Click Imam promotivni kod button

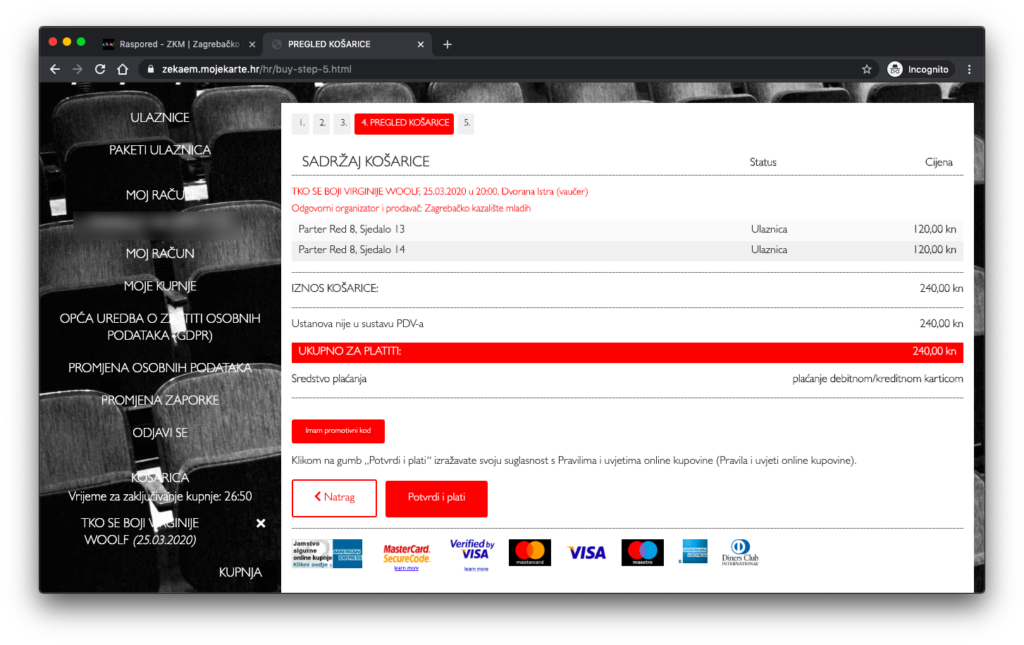coord(338,431)
